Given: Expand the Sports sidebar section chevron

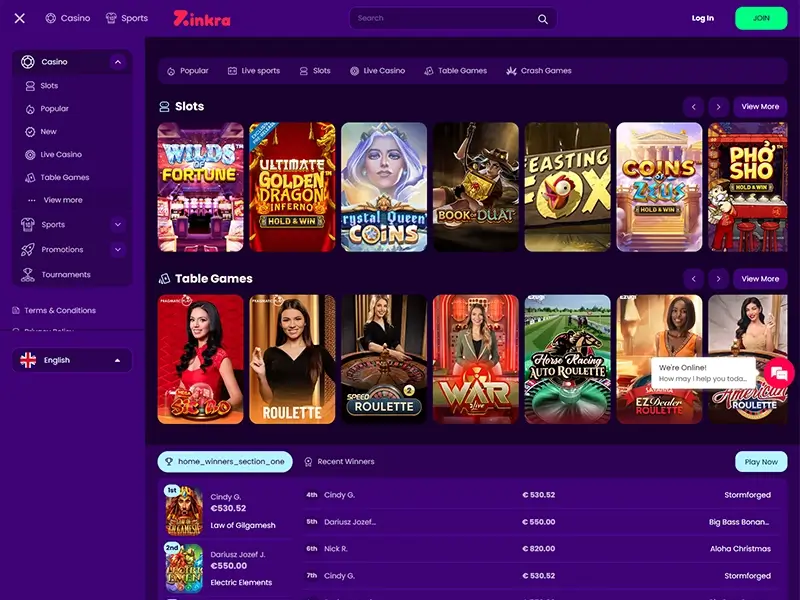Looking at the screenshot, I should [118, 224].
